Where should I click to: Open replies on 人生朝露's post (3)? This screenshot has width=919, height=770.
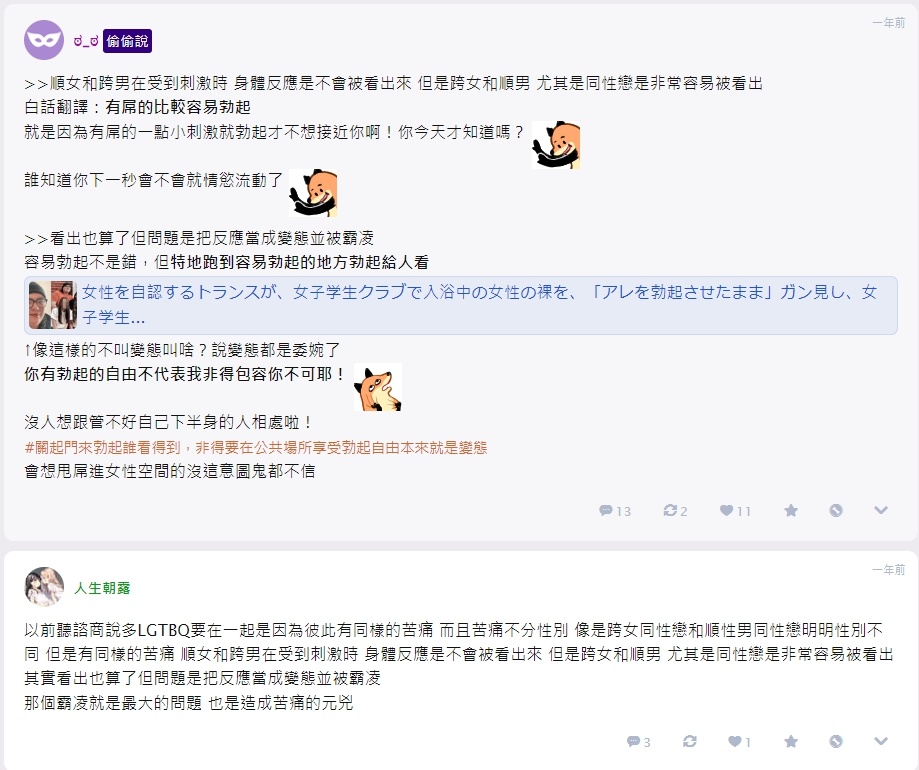(x=638, y=742)
